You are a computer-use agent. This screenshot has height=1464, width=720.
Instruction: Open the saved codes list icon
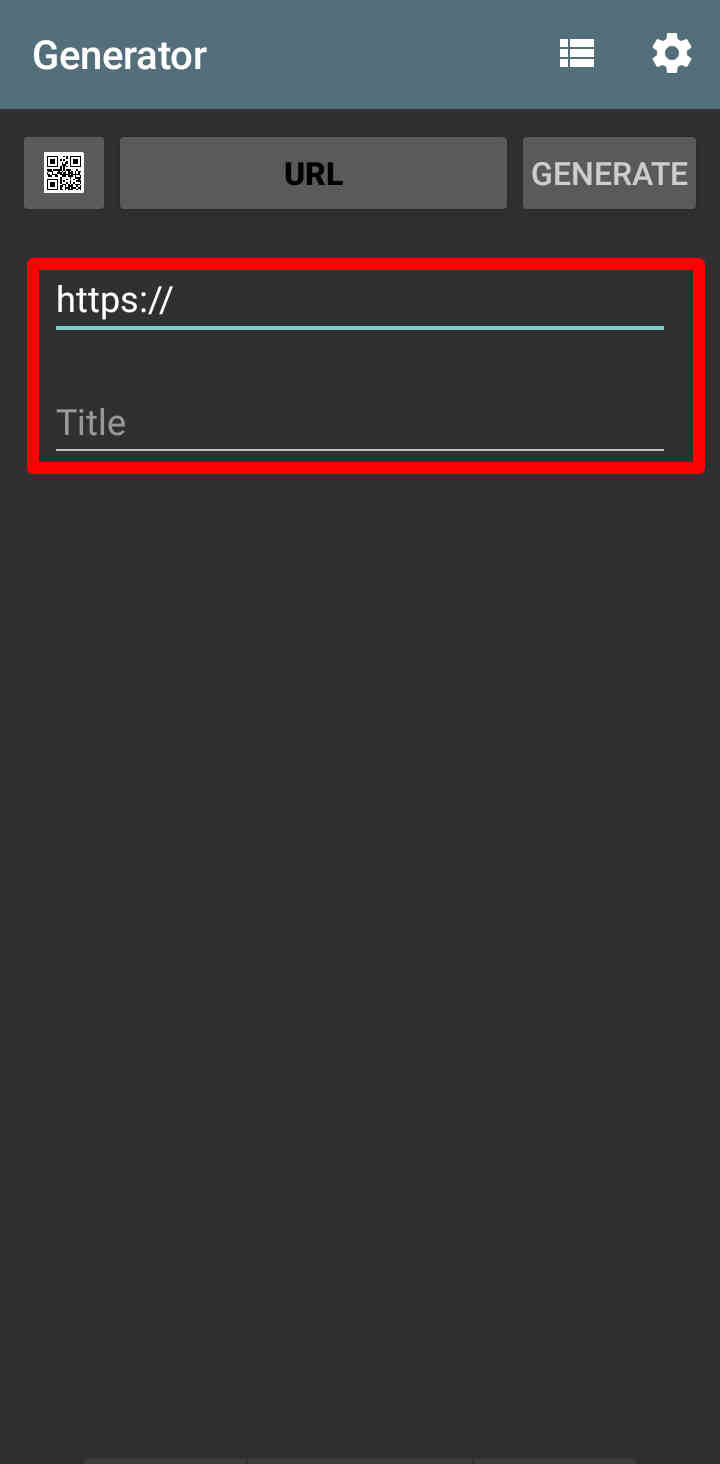point(577,54)
